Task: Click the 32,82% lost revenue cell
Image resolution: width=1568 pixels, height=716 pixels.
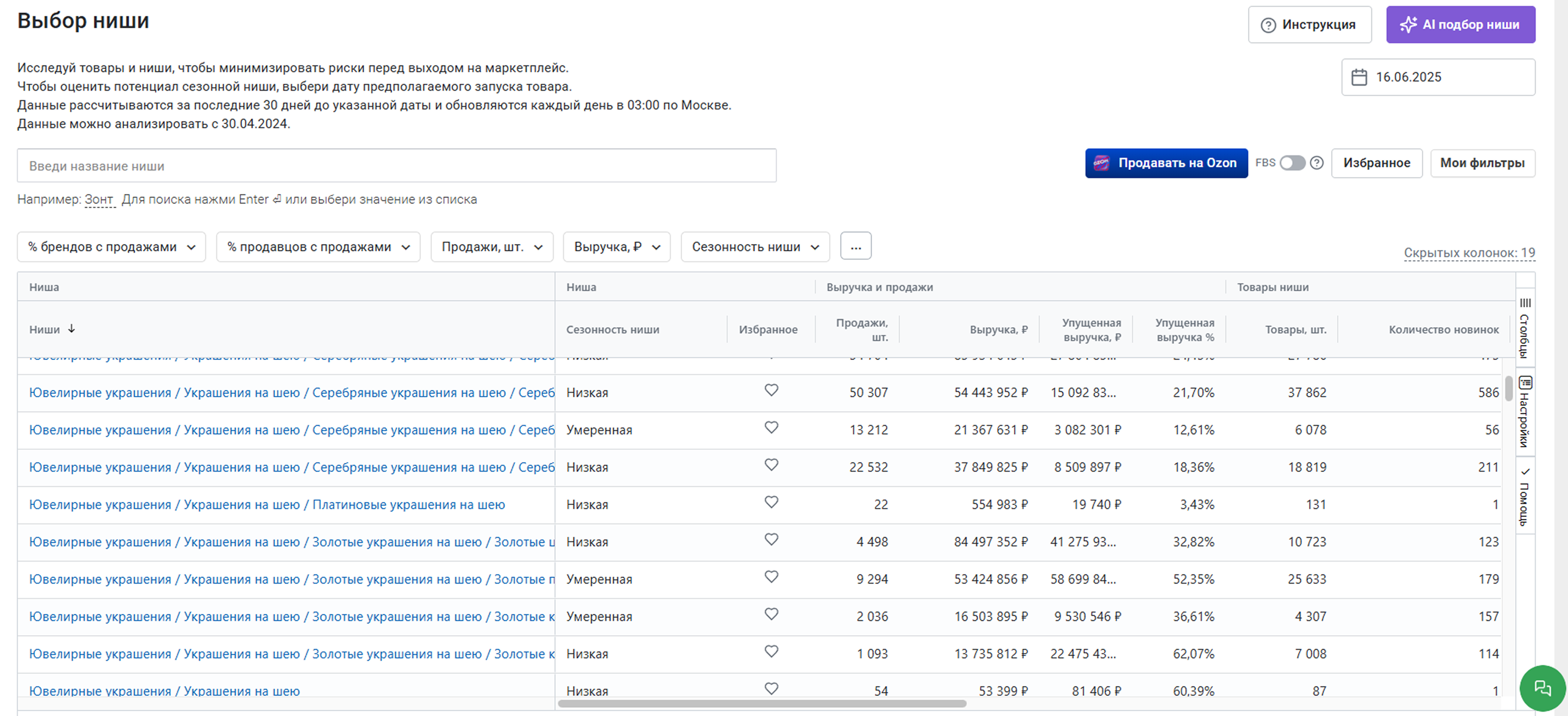Action: point(1193,542)
